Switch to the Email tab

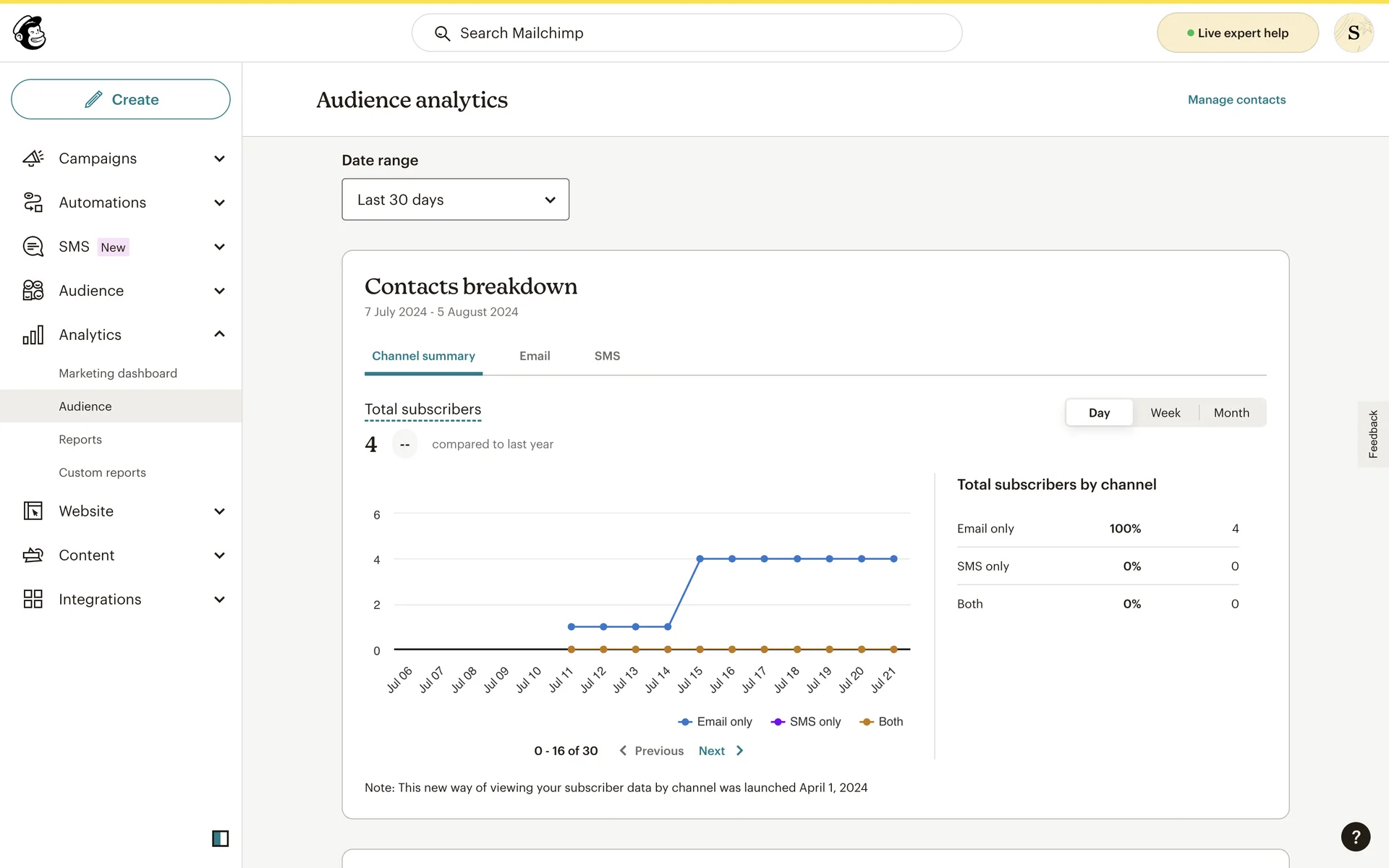(x=535, y=356)
